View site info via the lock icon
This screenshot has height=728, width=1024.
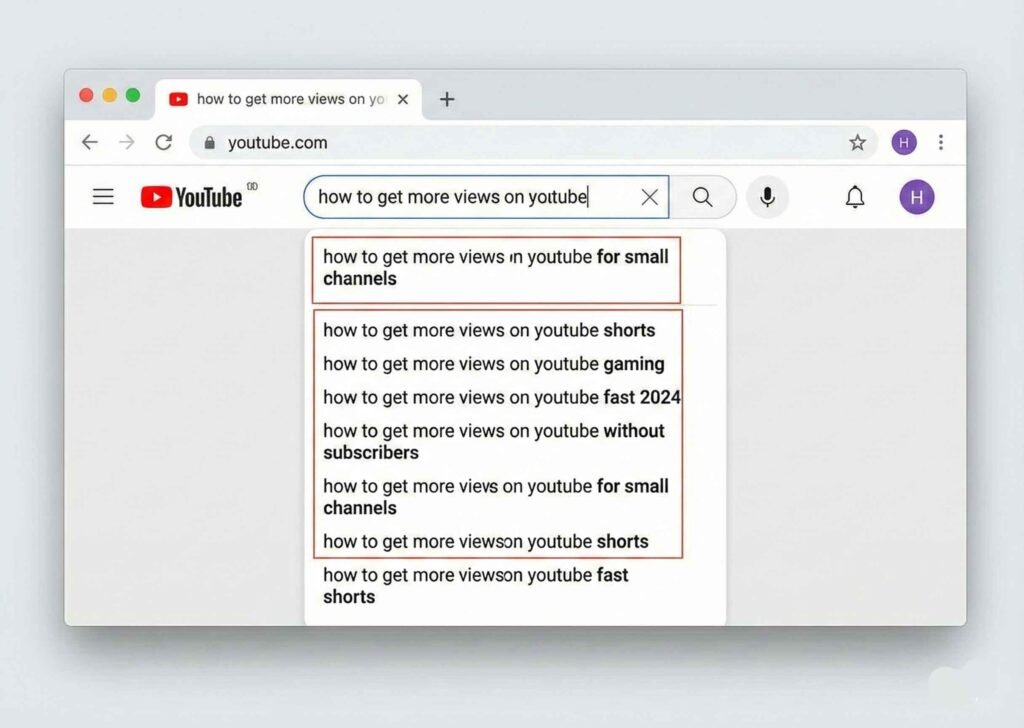point(209,143)
